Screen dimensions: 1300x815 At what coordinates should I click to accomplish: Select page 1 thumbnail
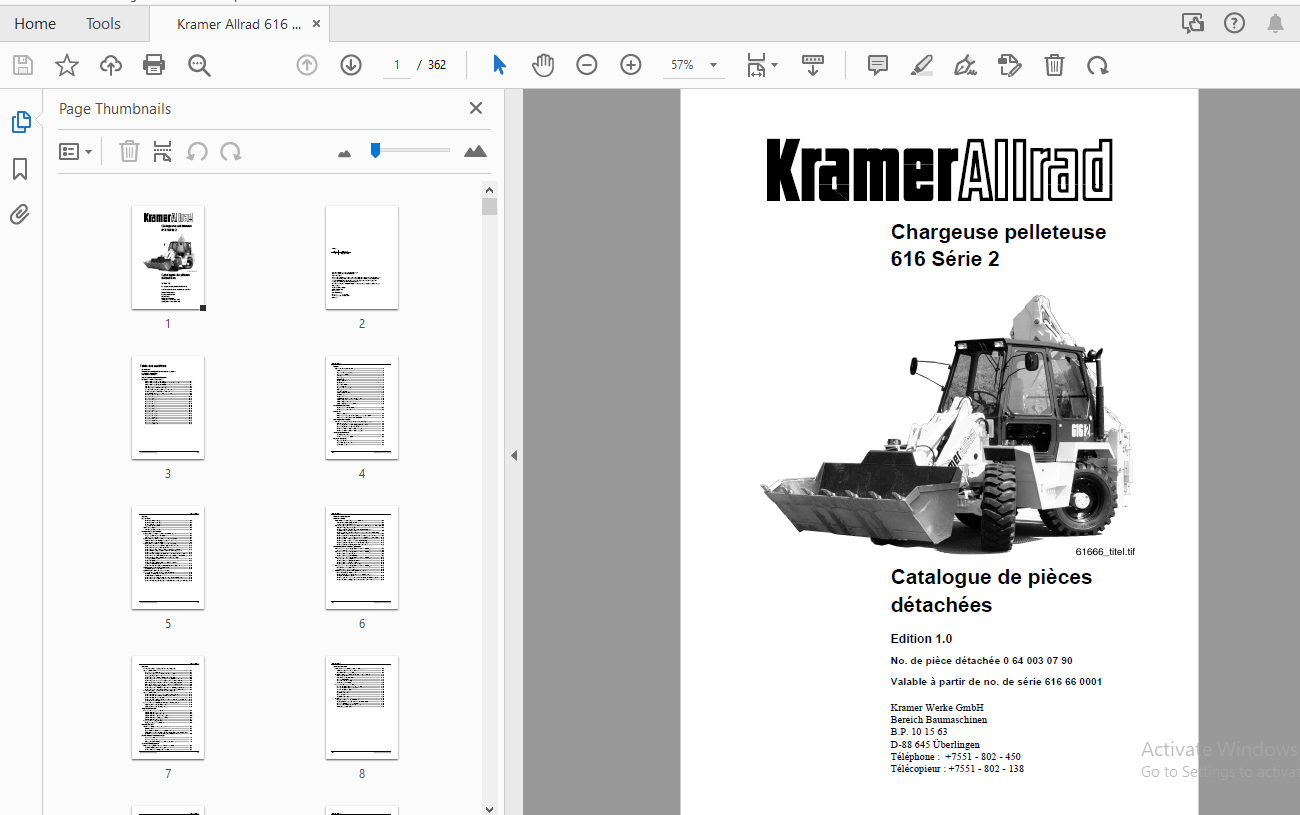pyautogui.click(x=168, y=258)
